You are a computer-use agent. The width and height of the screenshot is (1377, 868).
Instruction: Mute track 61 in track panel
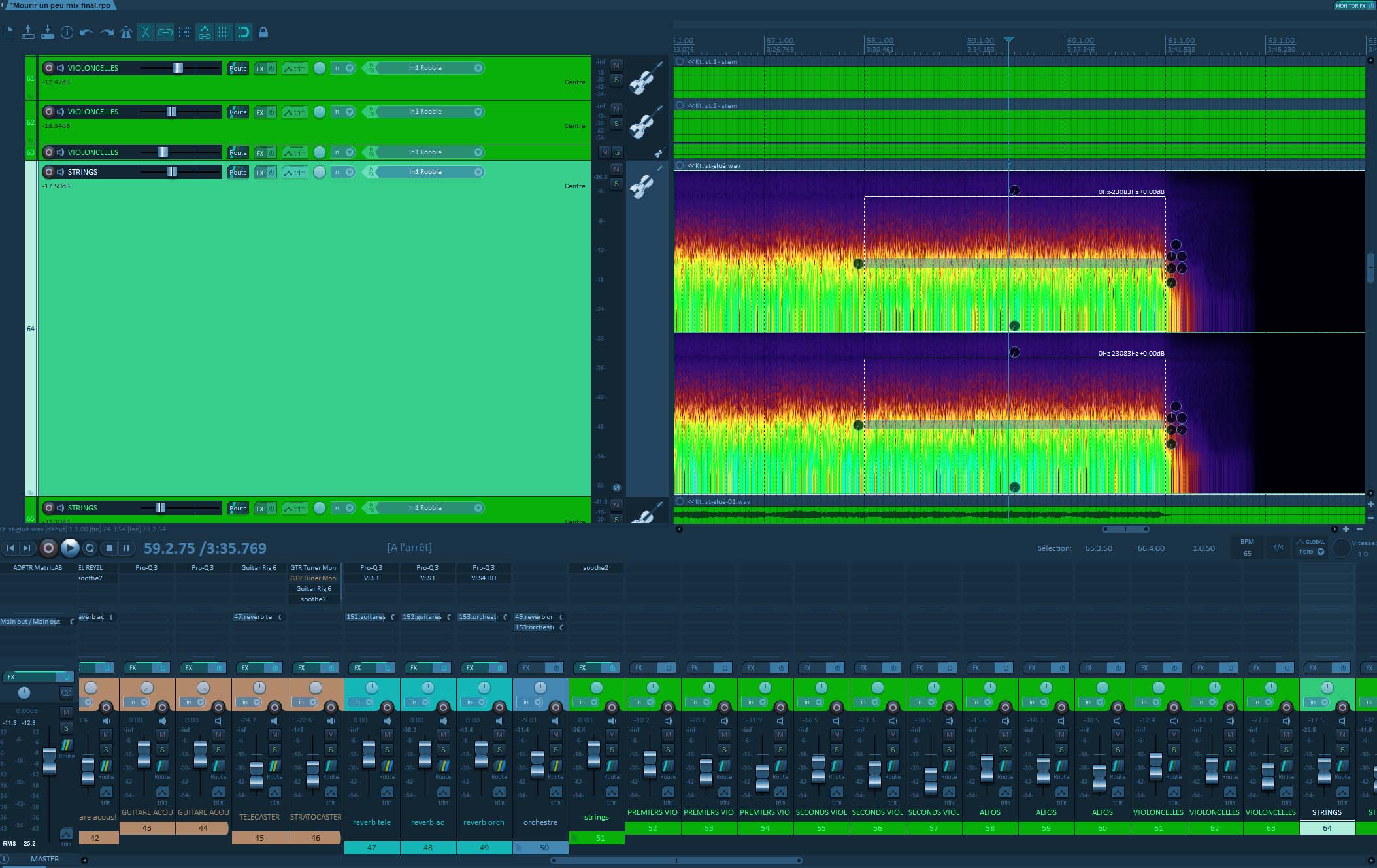616,65
